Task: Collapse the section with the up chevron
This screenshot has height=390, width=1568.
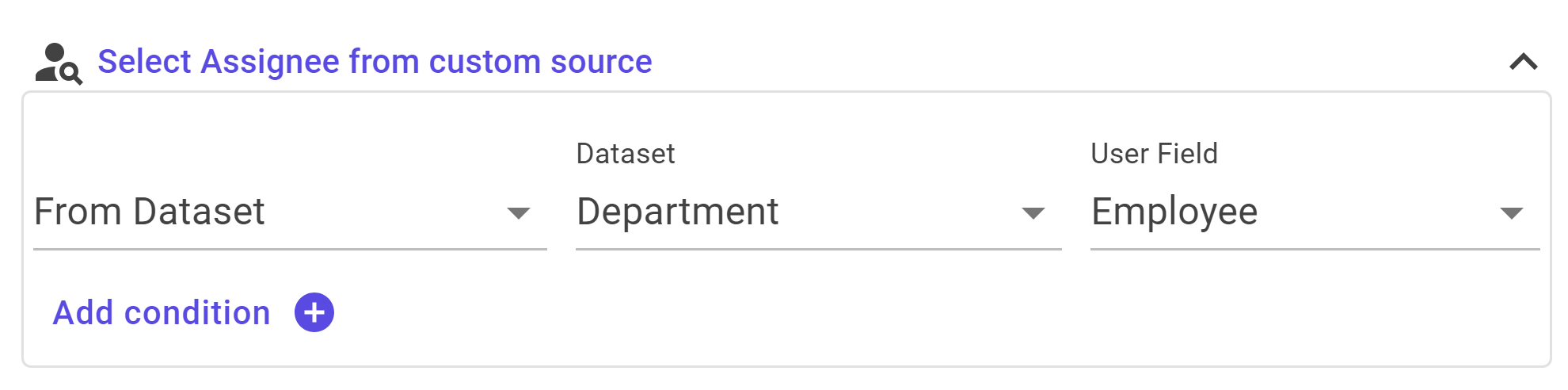Action: point(1523,62)
